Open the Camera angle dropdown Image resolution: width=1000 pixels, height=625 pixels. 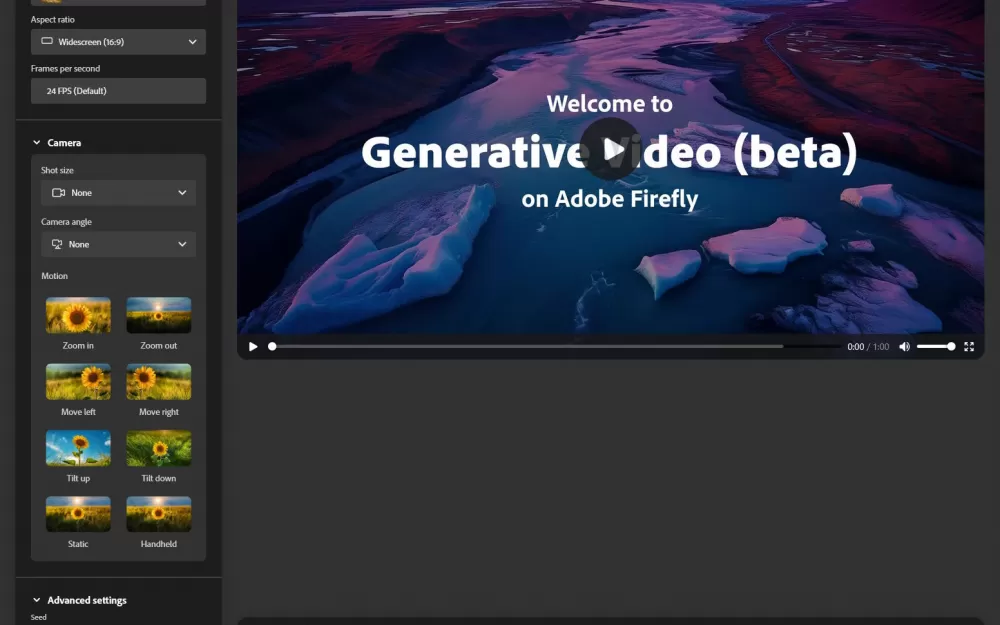[118, 245]
